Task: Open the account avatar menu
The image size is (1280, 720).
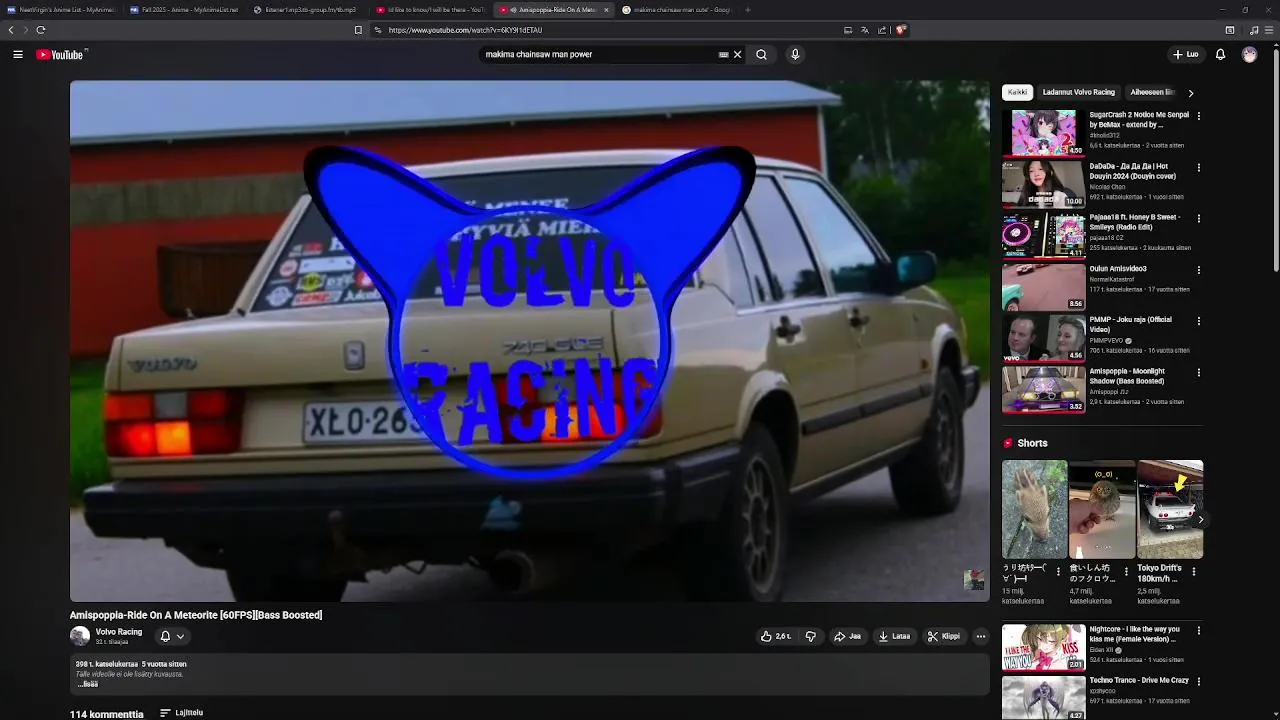Action: pyautogui.click(x=1249, y=55)
